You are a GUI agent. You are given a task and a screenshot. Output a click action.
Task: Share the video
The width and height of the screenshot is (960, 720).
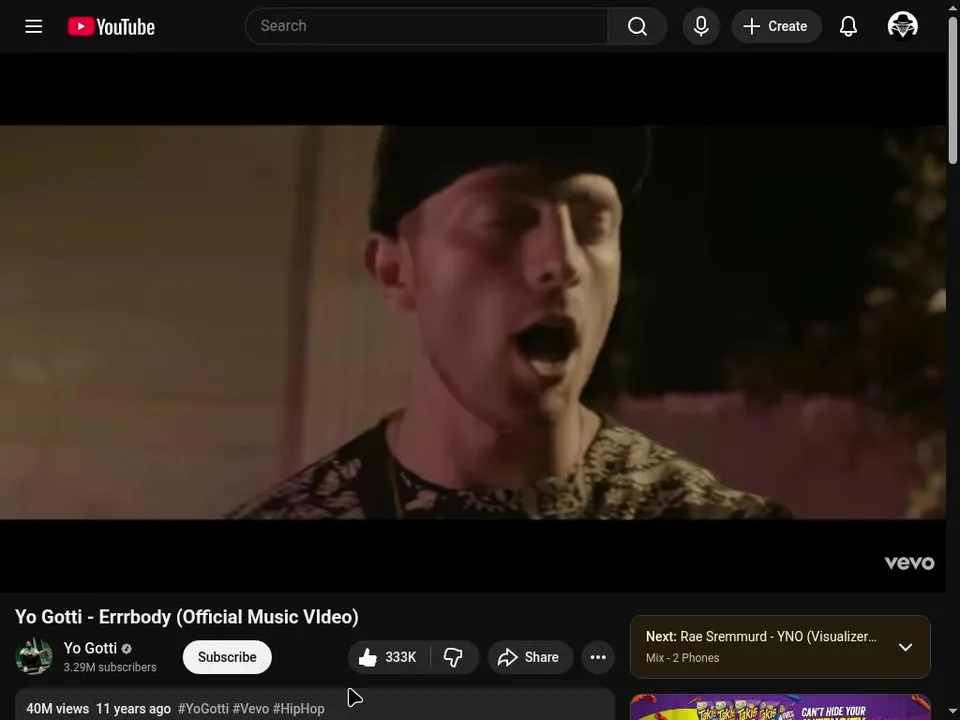pyautogui.click(x=530, y=657)
